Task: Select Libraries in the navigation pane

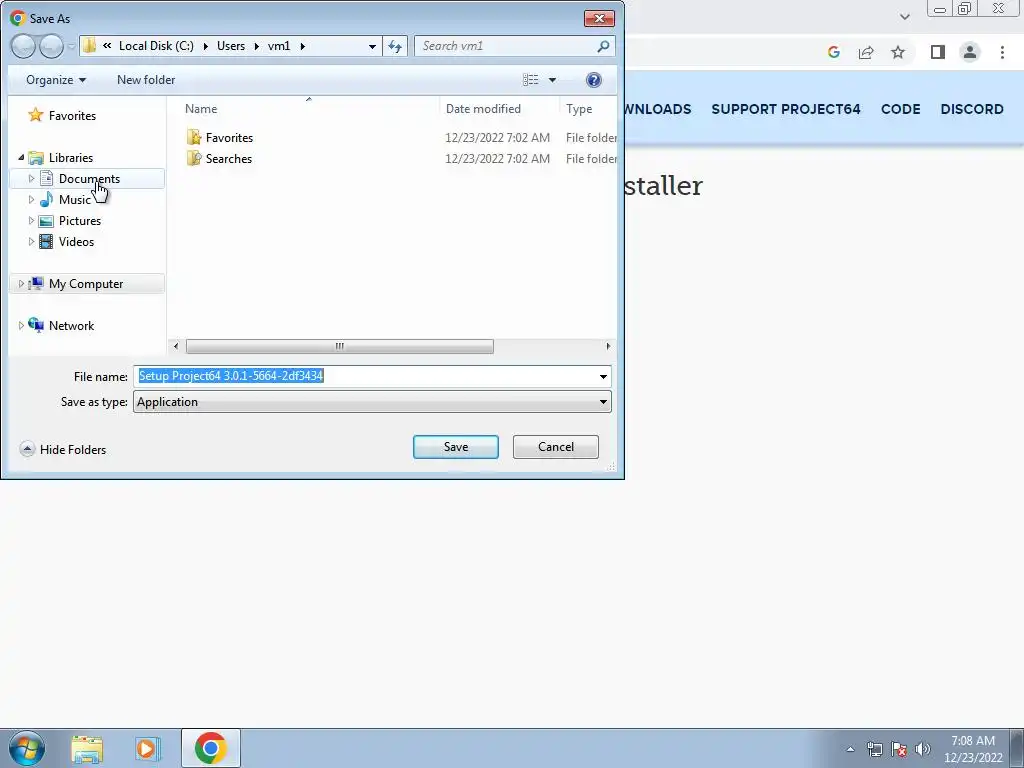Action: click(71, 157)
